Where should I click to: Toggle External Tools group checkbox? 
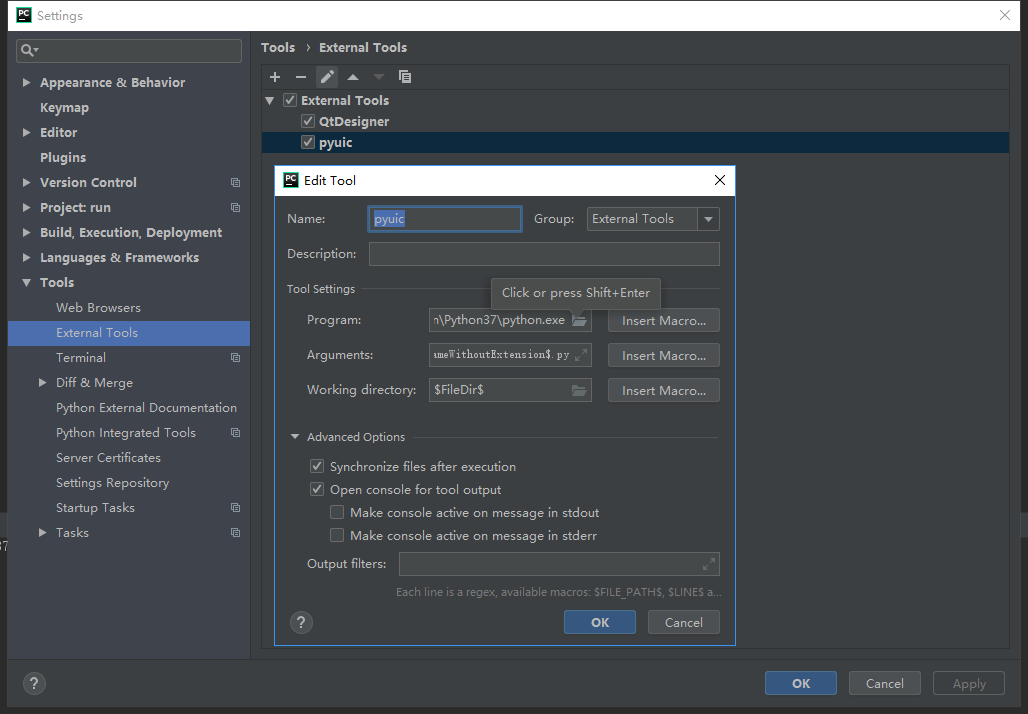coord(290,100)
